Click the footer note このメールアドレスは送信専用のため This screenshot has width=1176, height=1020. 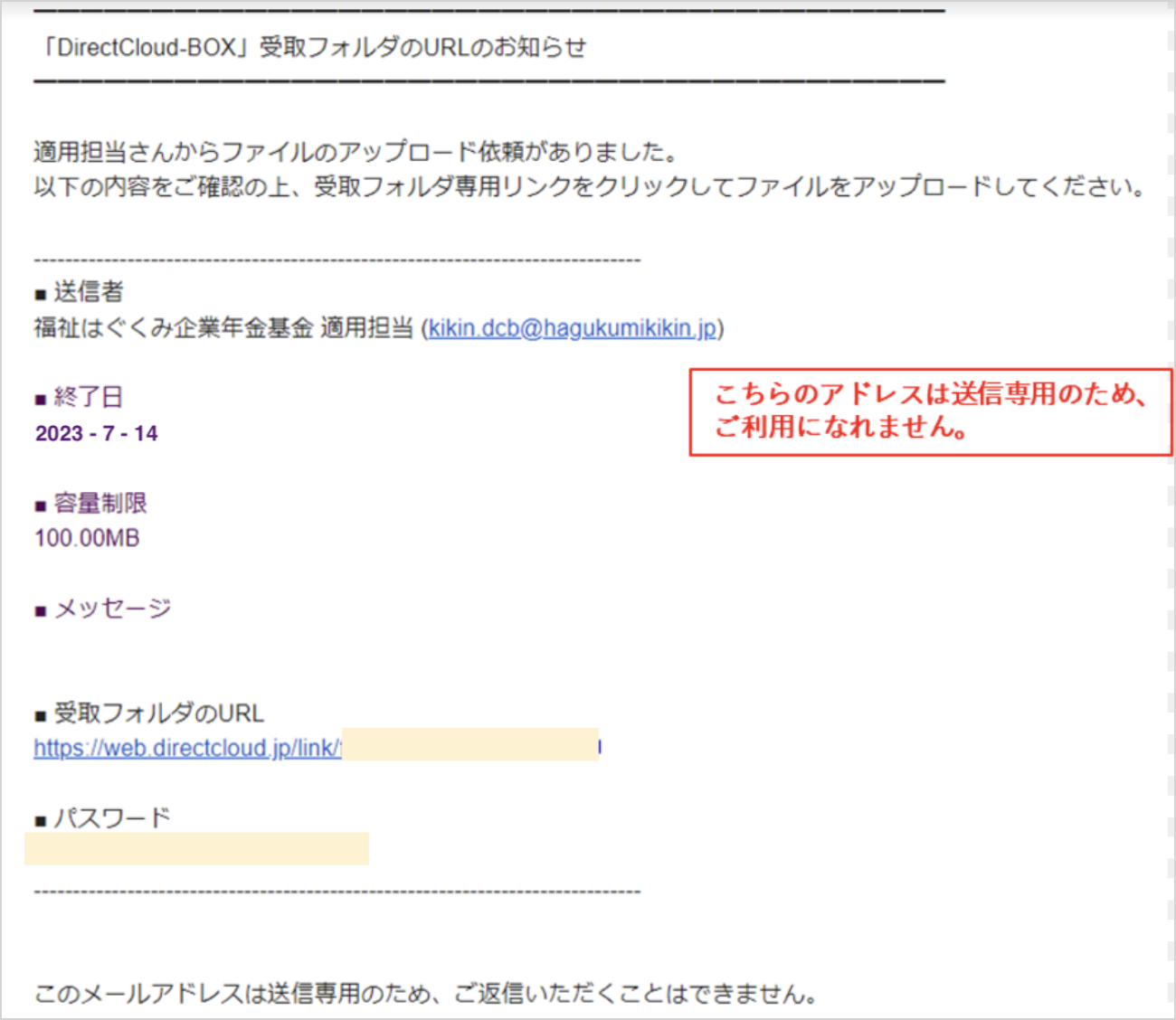[426, 994]
